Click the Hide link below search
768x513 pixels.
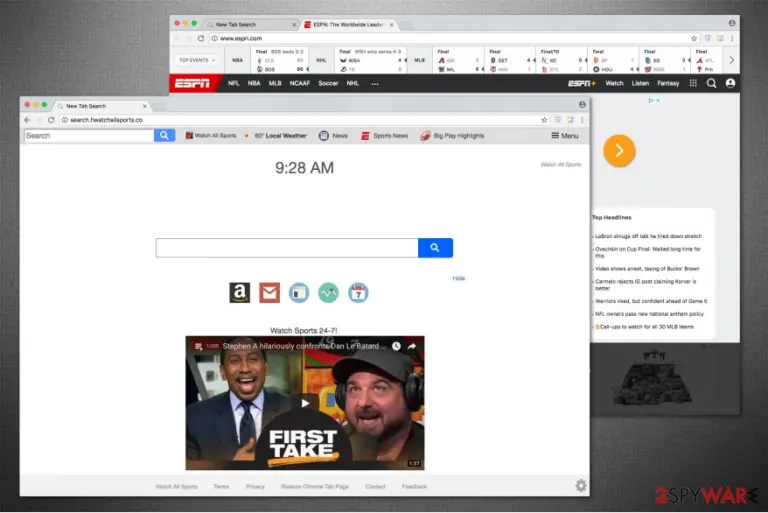click(x=458, y=278)
